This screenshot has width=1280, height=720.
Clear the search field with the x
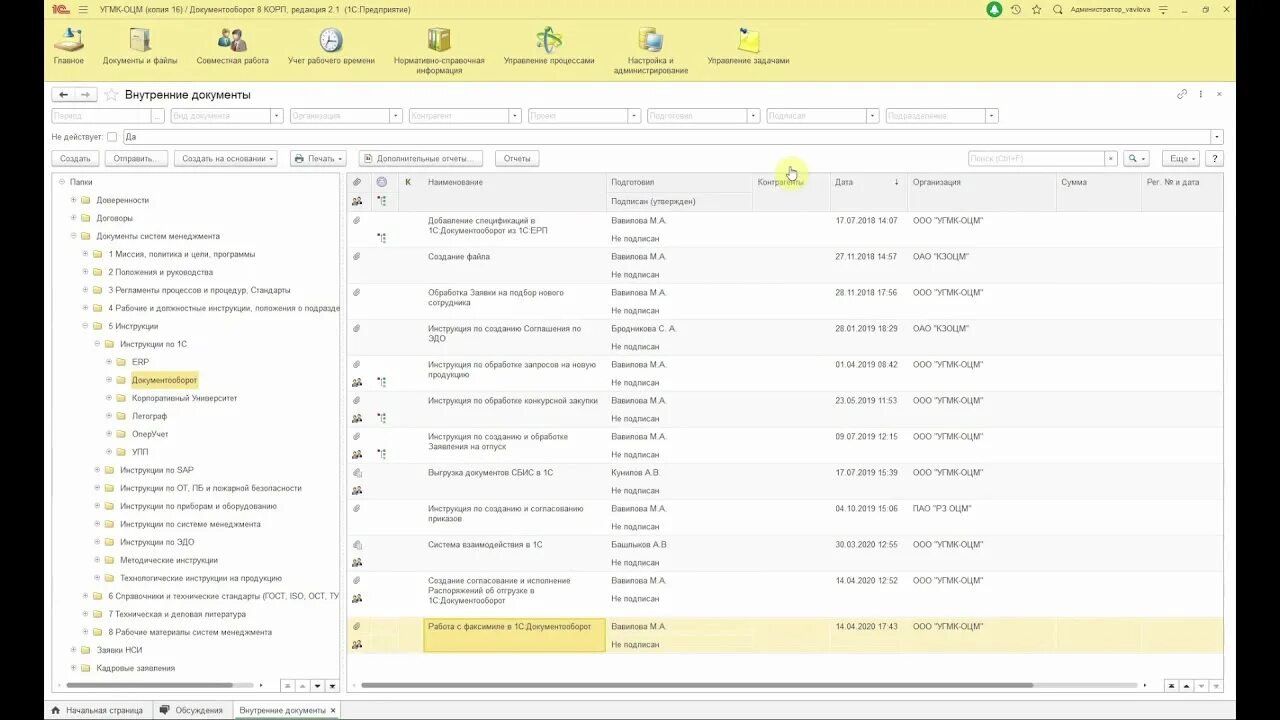point(1110,159)
